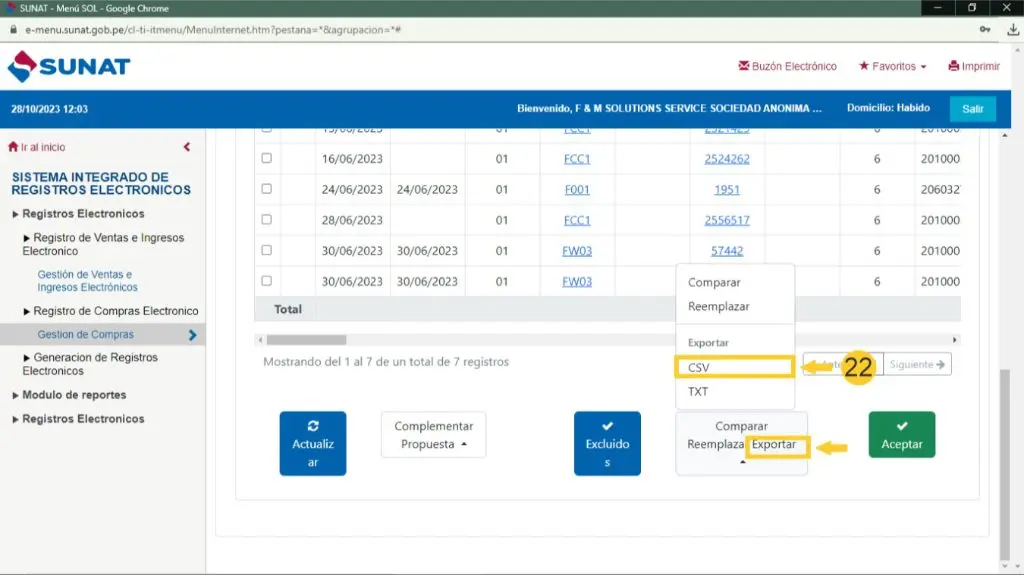Click the Actualizar refresh button
This screenshot has height=575, width=1024.
pyautogui.click(x=313, y=443)
